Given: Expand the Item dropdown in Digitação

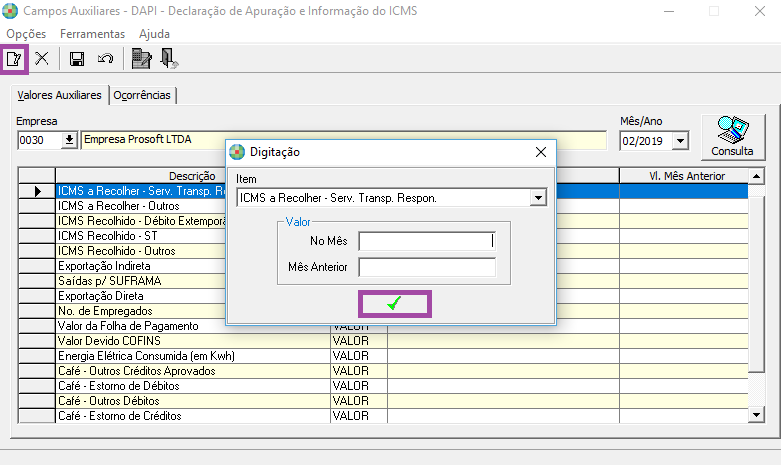Looking at the screenshot, I should (539, 198).
